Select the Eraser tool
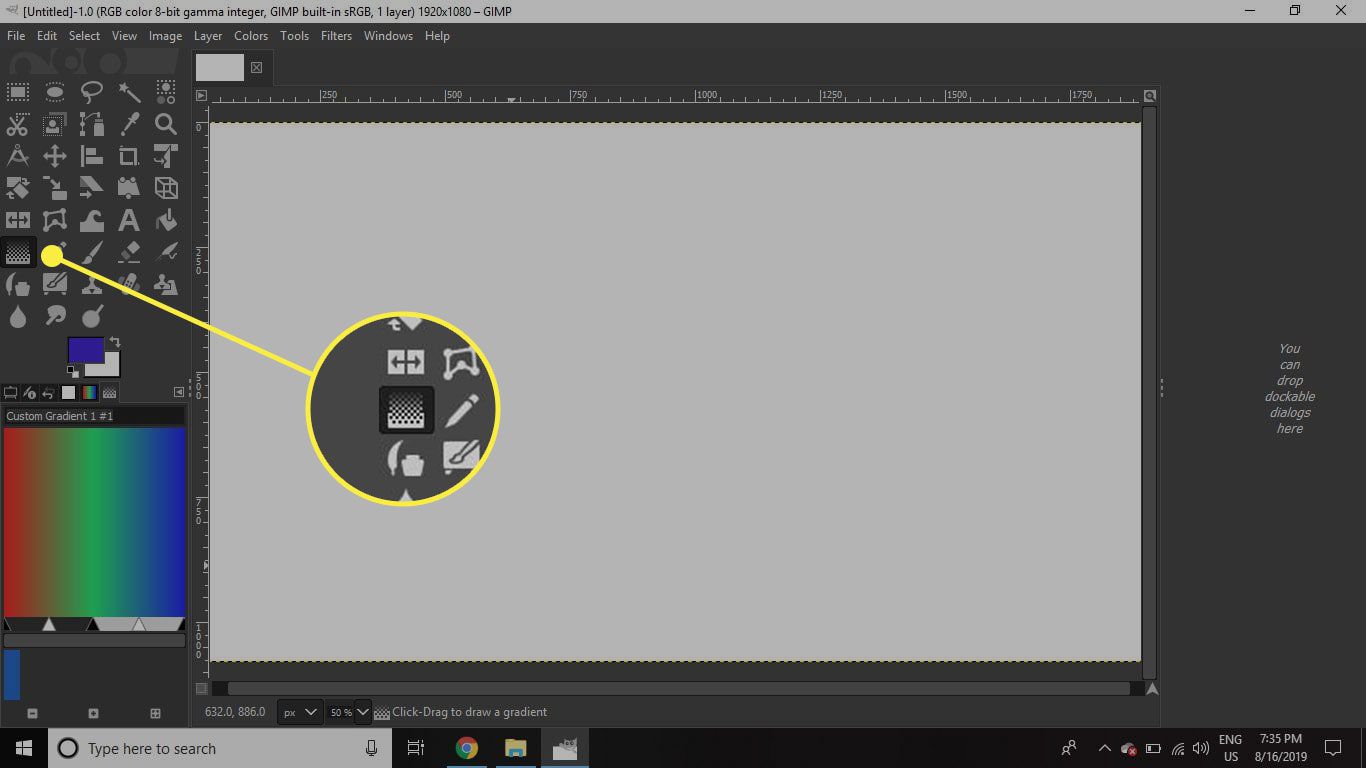The height and width of the screenshot is (768, 1366). 129,253
